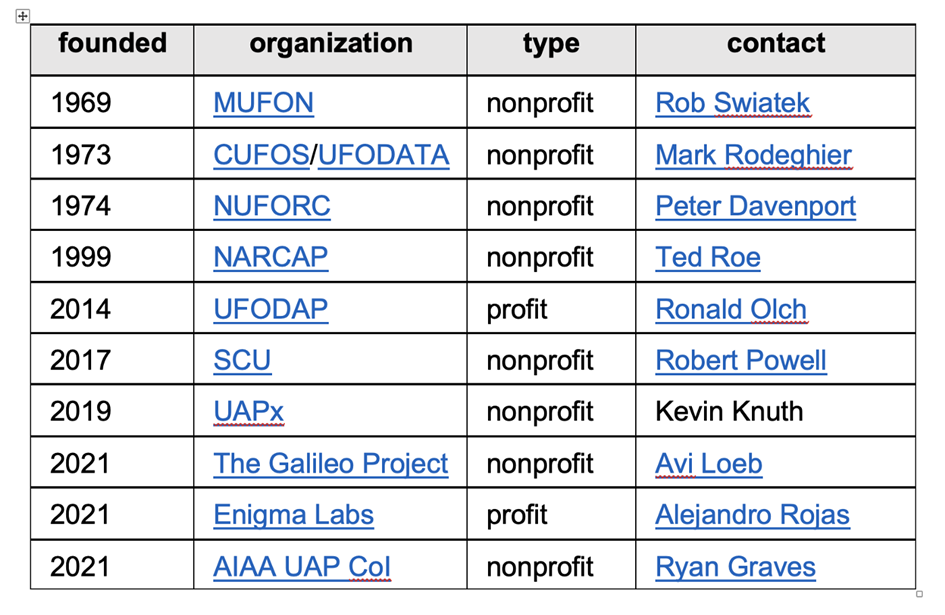Click the NARCAP link

click(271, 257)
